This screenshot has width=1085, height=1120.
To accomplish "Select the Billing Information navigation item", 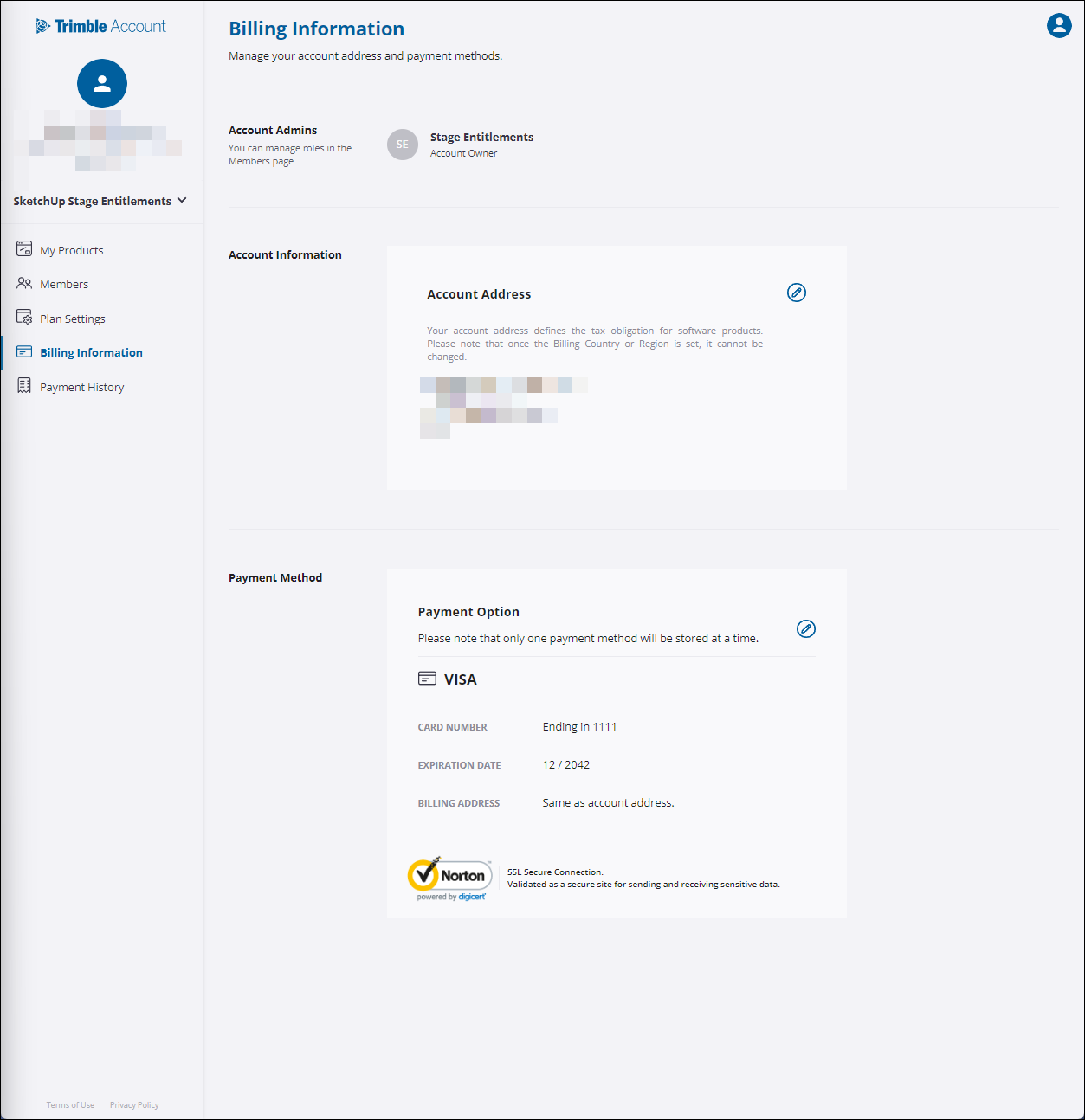I will pos(91,351).
